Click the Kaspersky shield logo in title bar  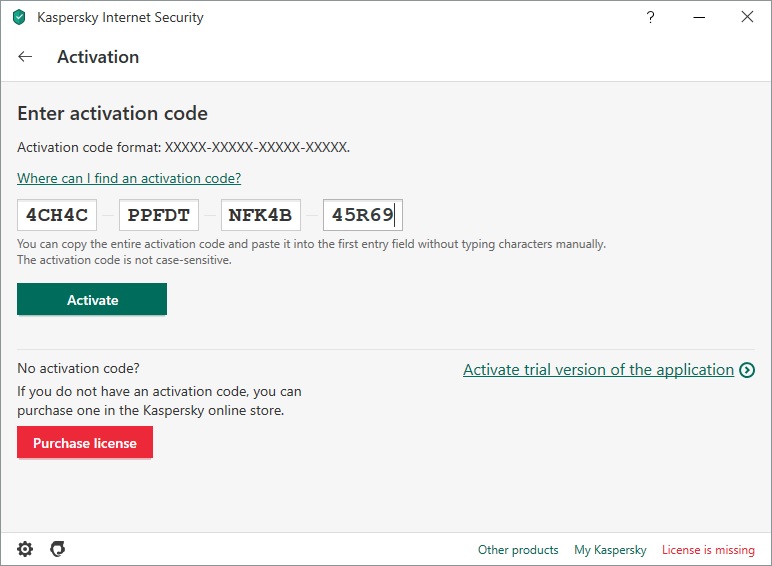19,17
